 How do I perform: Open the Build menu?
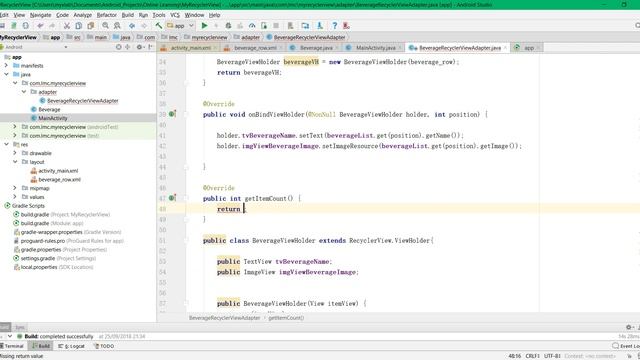tap(128, 15)
